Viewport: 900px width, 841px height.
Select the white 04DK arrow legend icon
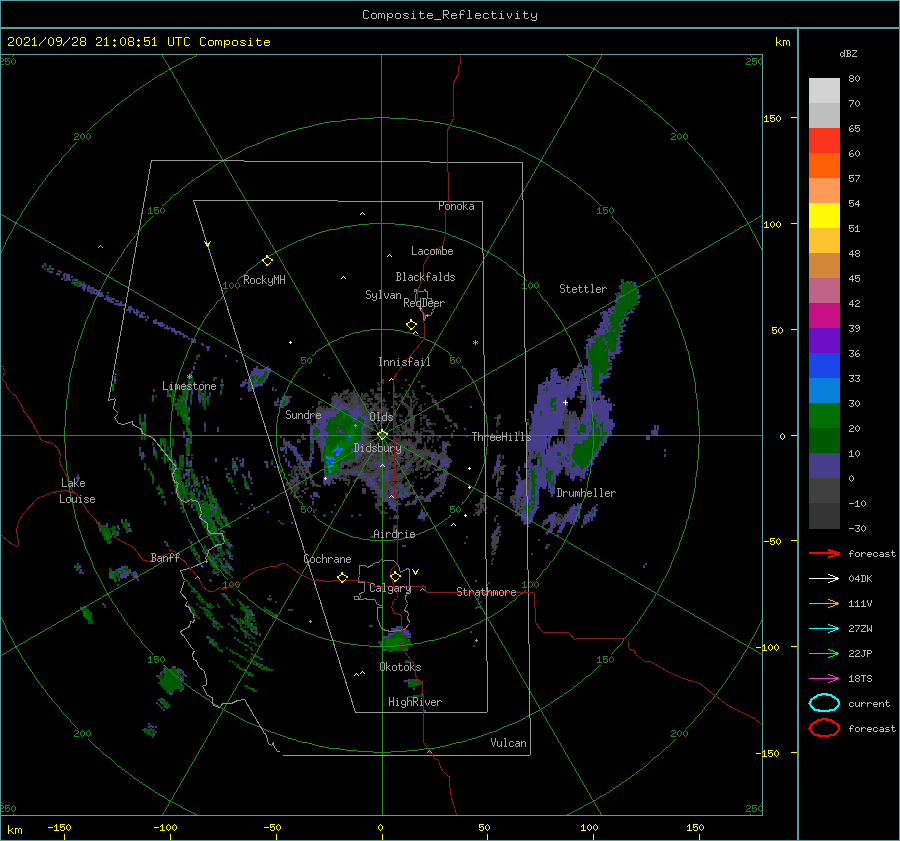[x=824, y=579]
